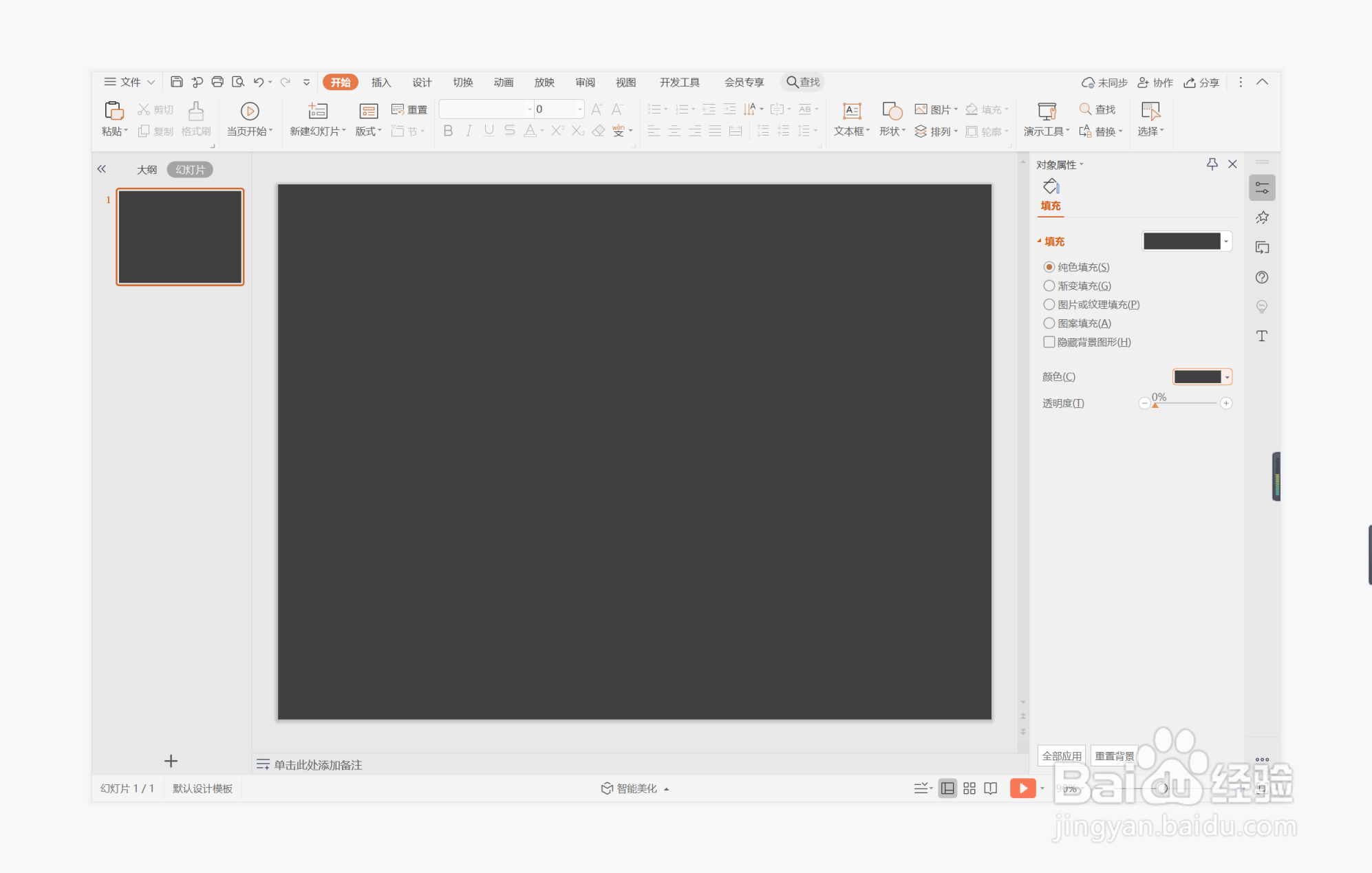Toggle Strikethrough formatting
This screenshot has height=873, width=1372.
coord(509,130)
